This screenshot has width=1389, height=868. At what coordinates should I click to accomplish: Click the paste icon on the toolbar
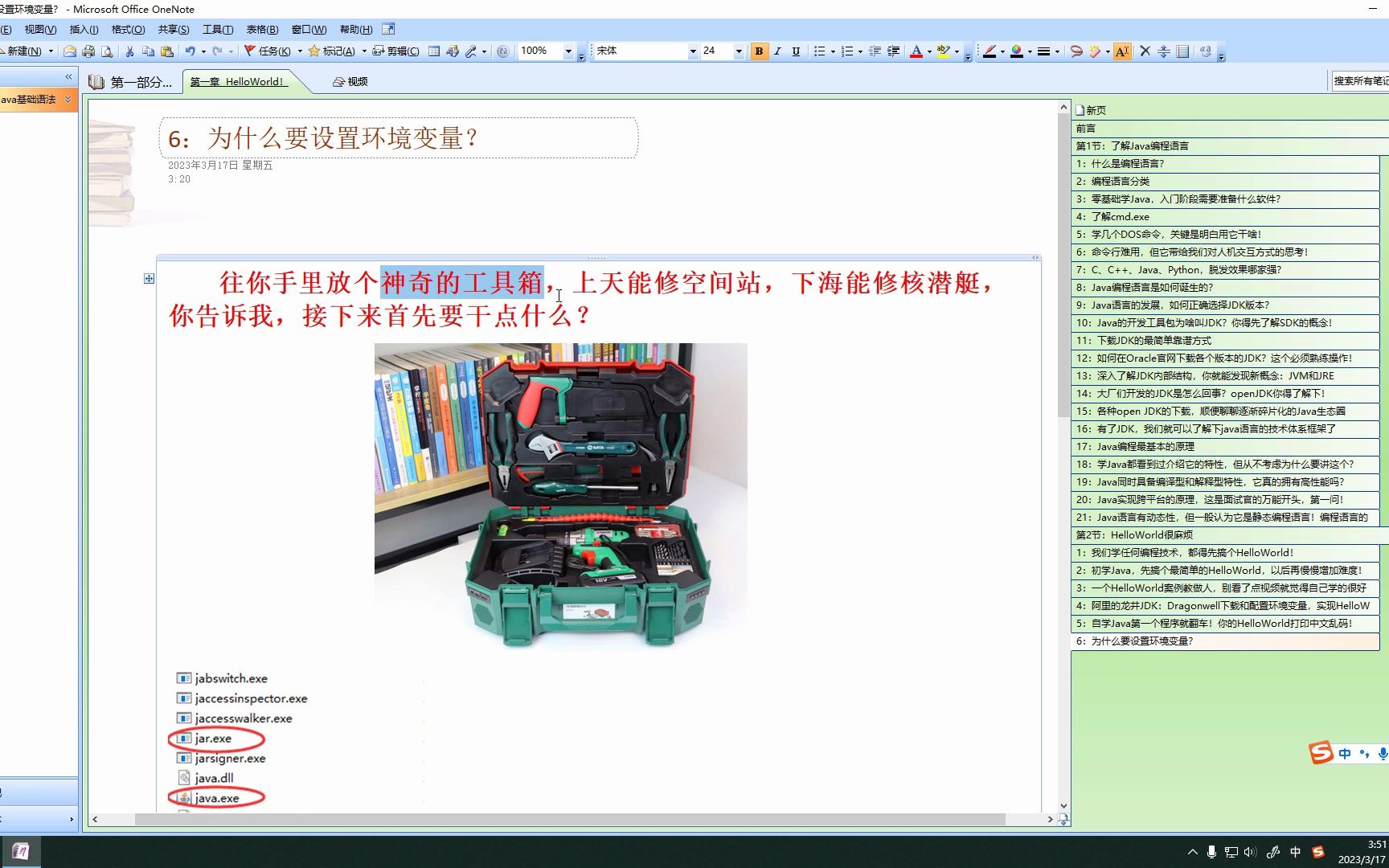[167, 51]
